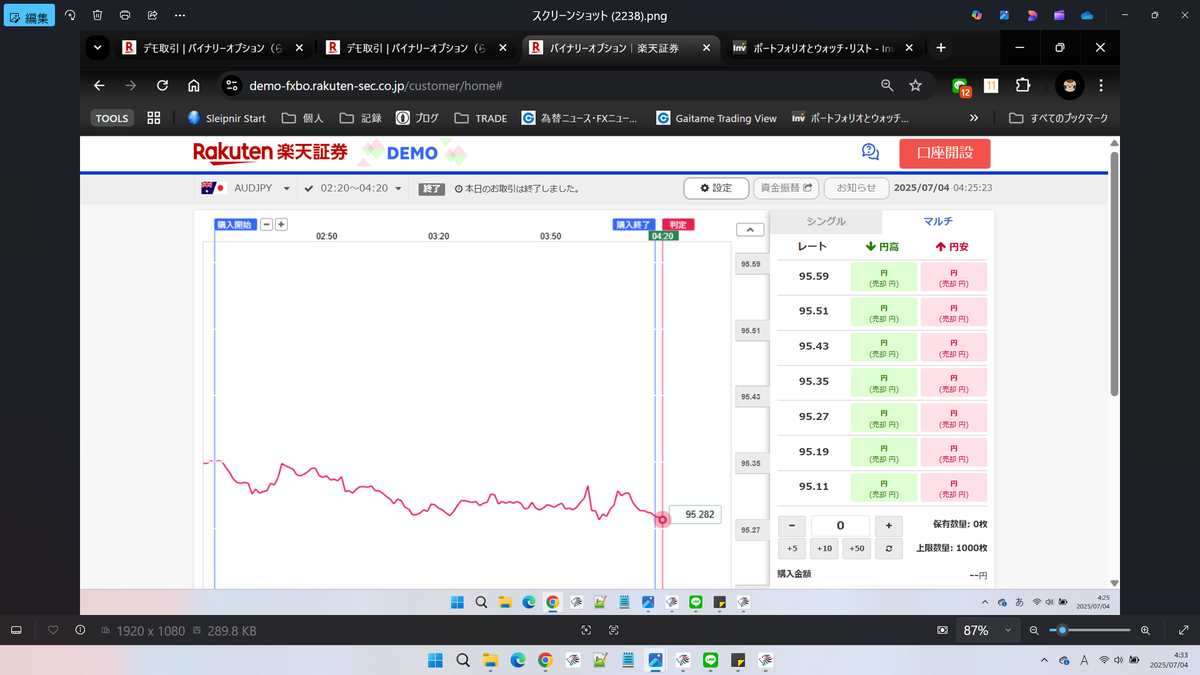Click the 編集 edit button in Photos

click(x=28, y=16)
